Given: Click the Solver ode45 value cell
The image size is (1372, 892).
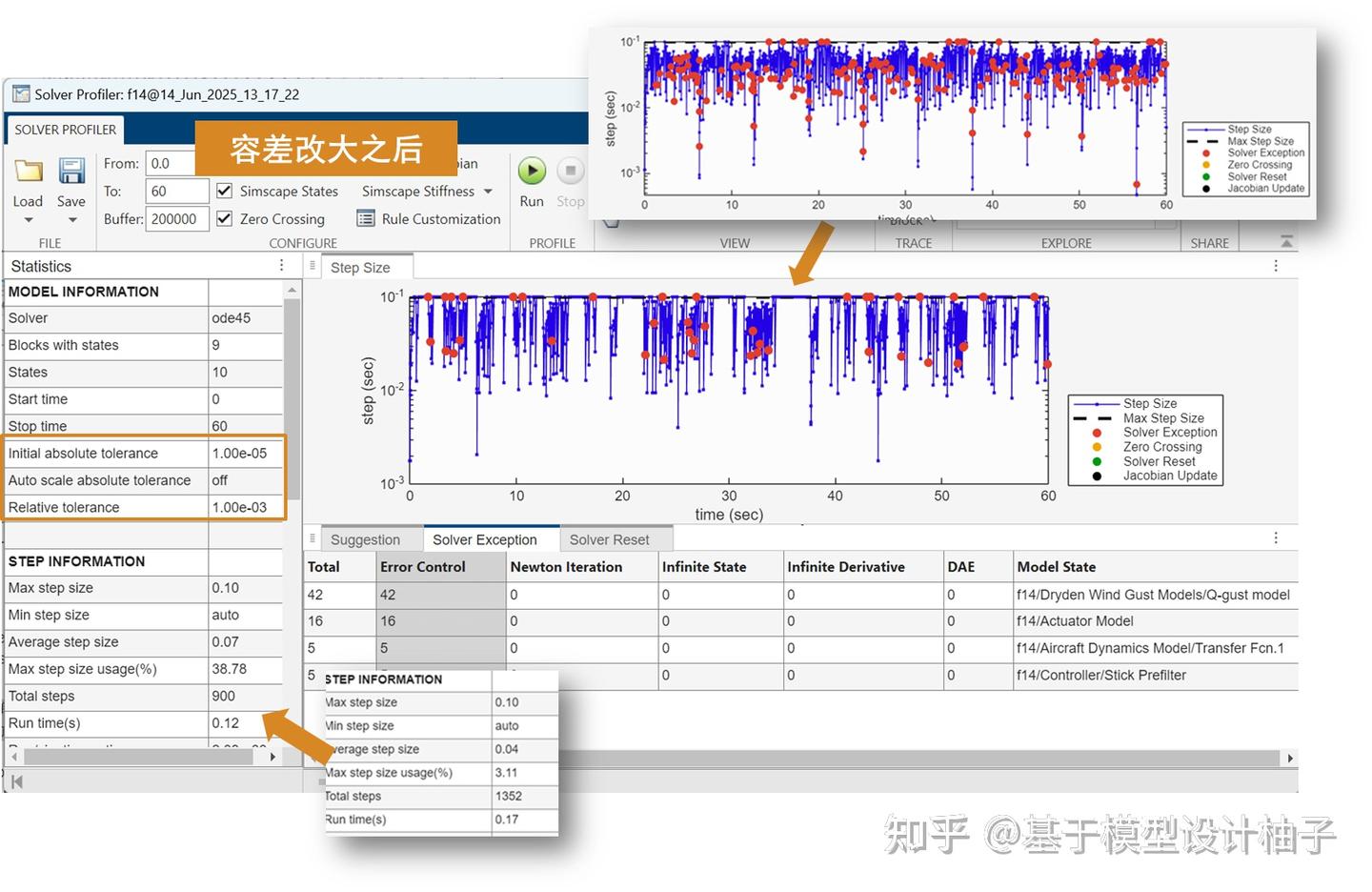Looking at the screenshot, I should click(245, 318).
